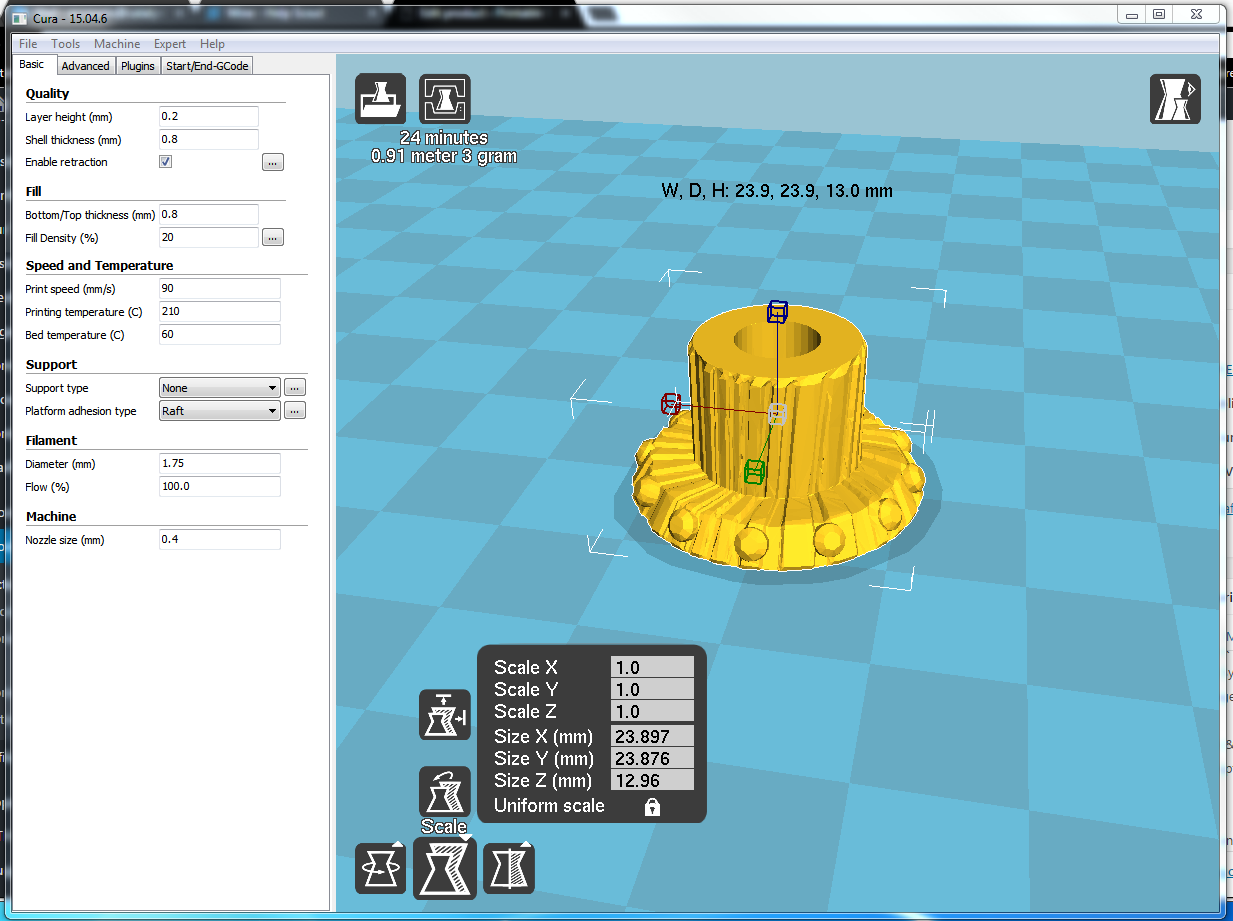Open the Expert menu

coord(170,44)
